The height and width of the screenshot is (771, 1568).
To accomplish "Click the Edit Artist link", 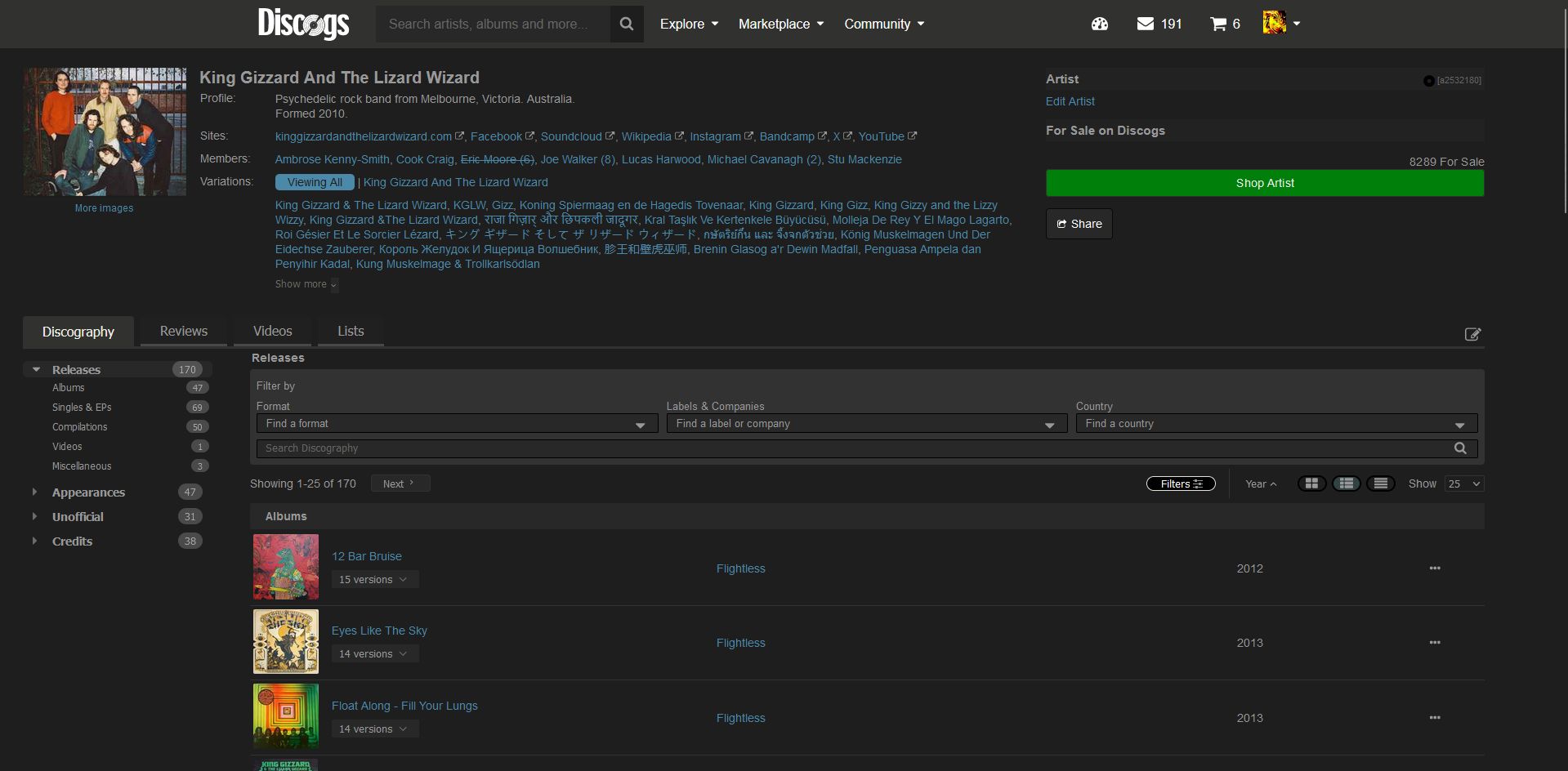I will click(x=1070, y=101).
